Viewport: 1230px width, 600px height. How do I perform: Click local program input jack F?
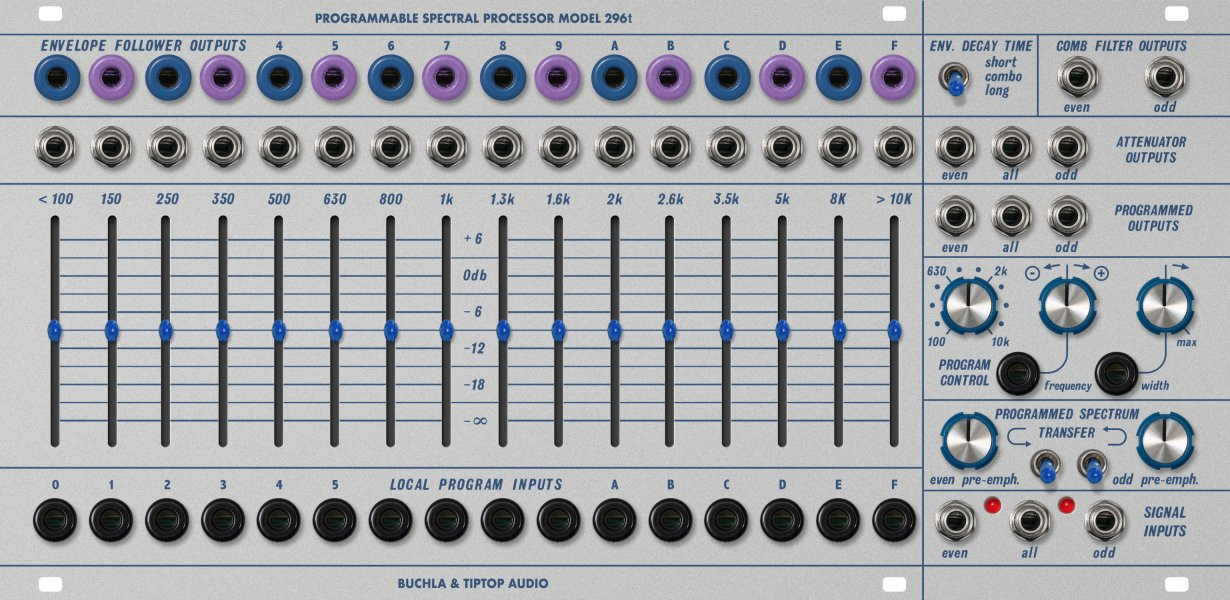(x=890, y=519)
